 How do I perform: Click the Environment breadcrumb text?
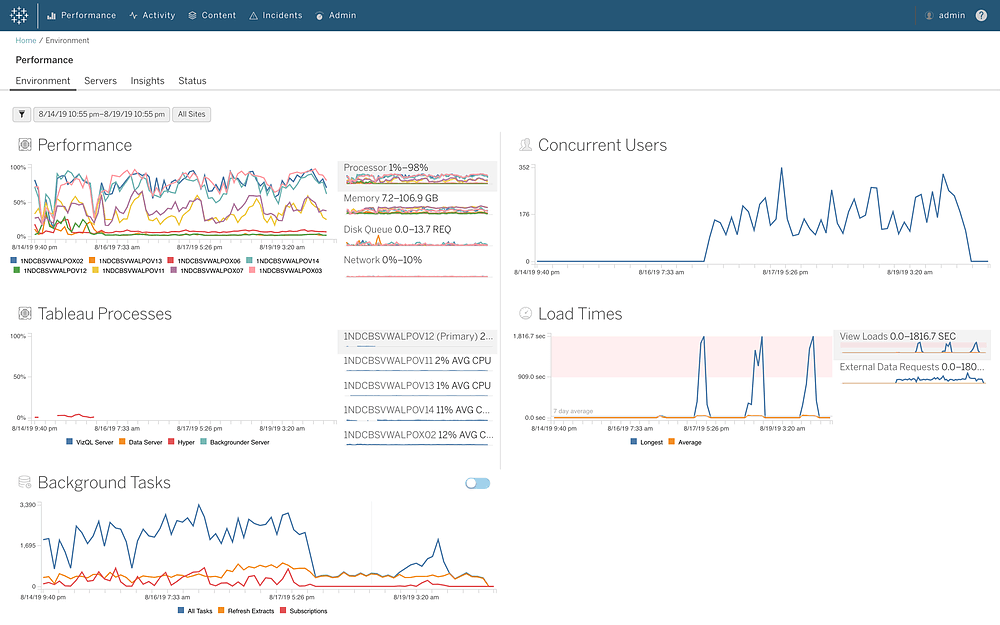[67, 40]
